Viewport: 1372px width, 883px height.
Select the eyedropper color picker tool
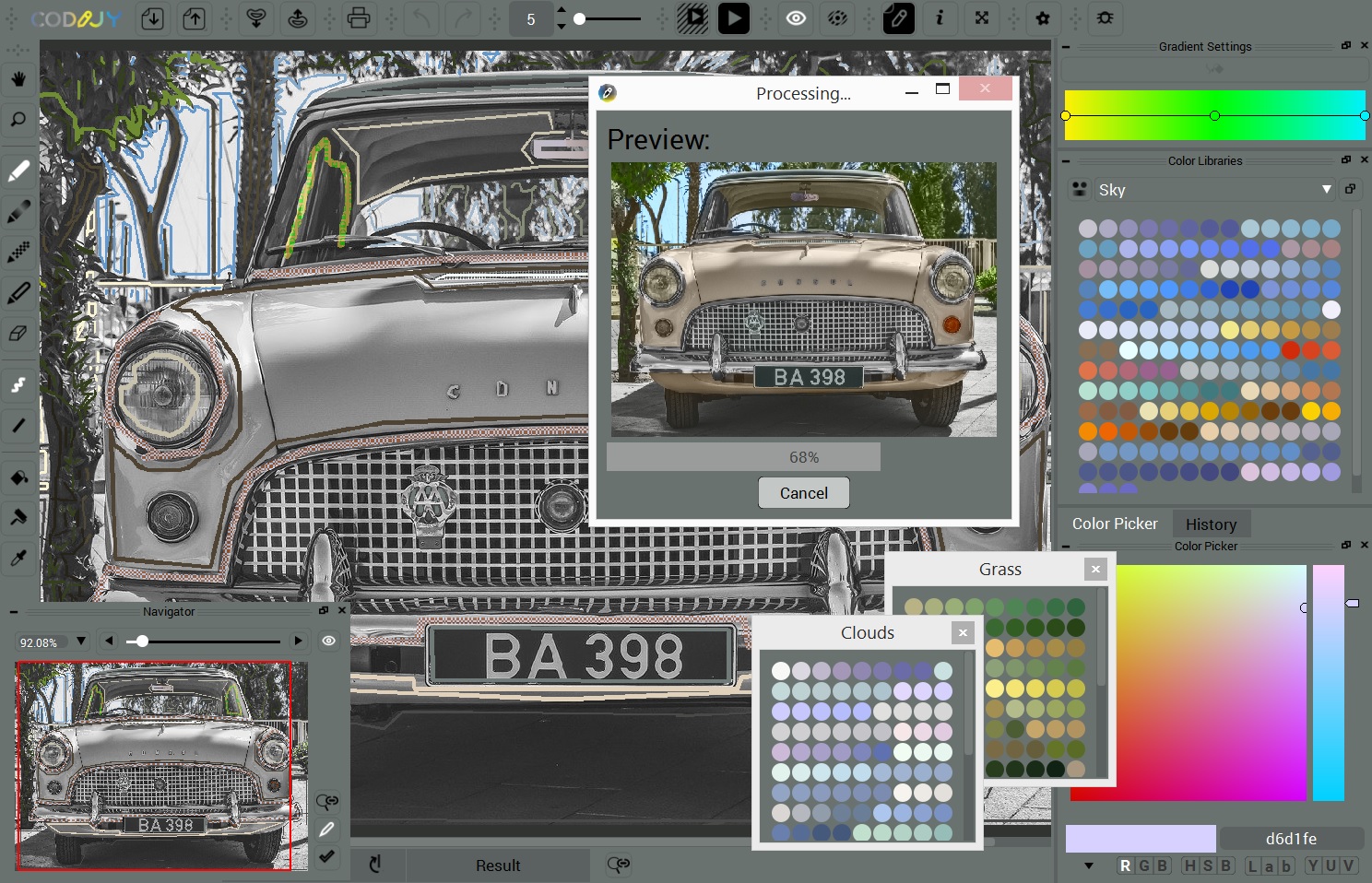point(18,558)
